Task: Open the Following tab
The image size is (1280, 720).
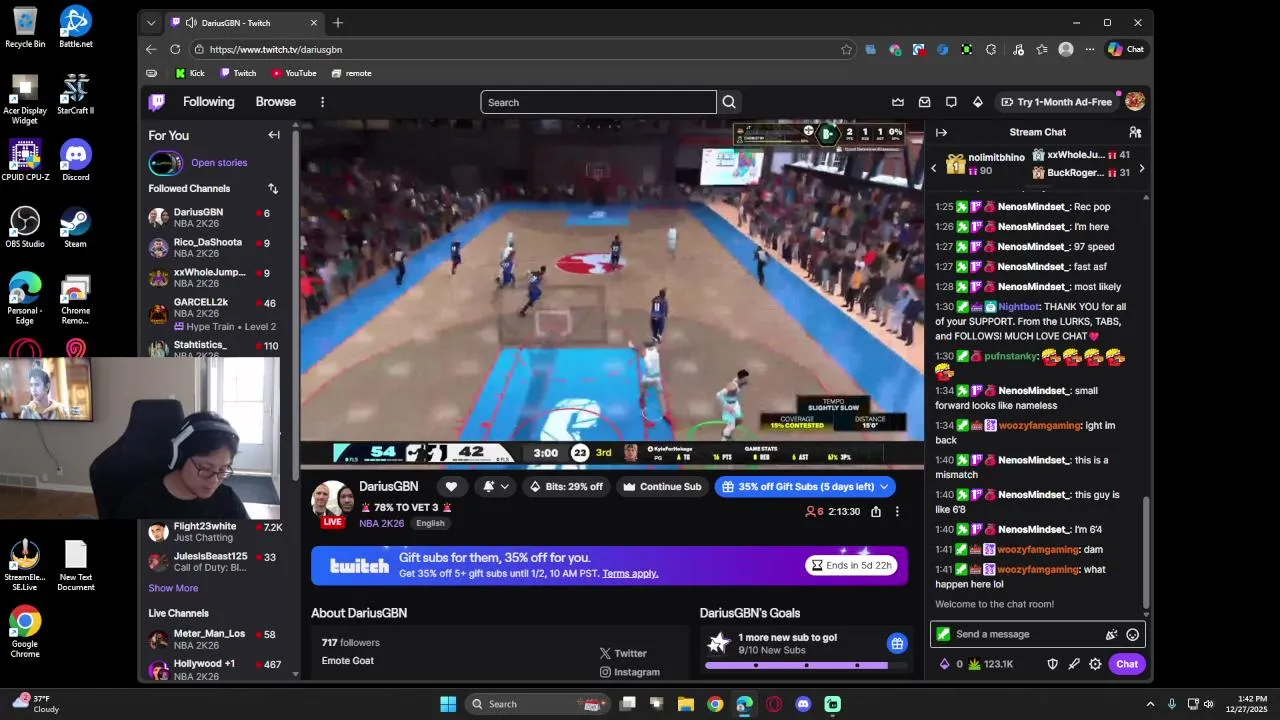Action: pos(208,102)
